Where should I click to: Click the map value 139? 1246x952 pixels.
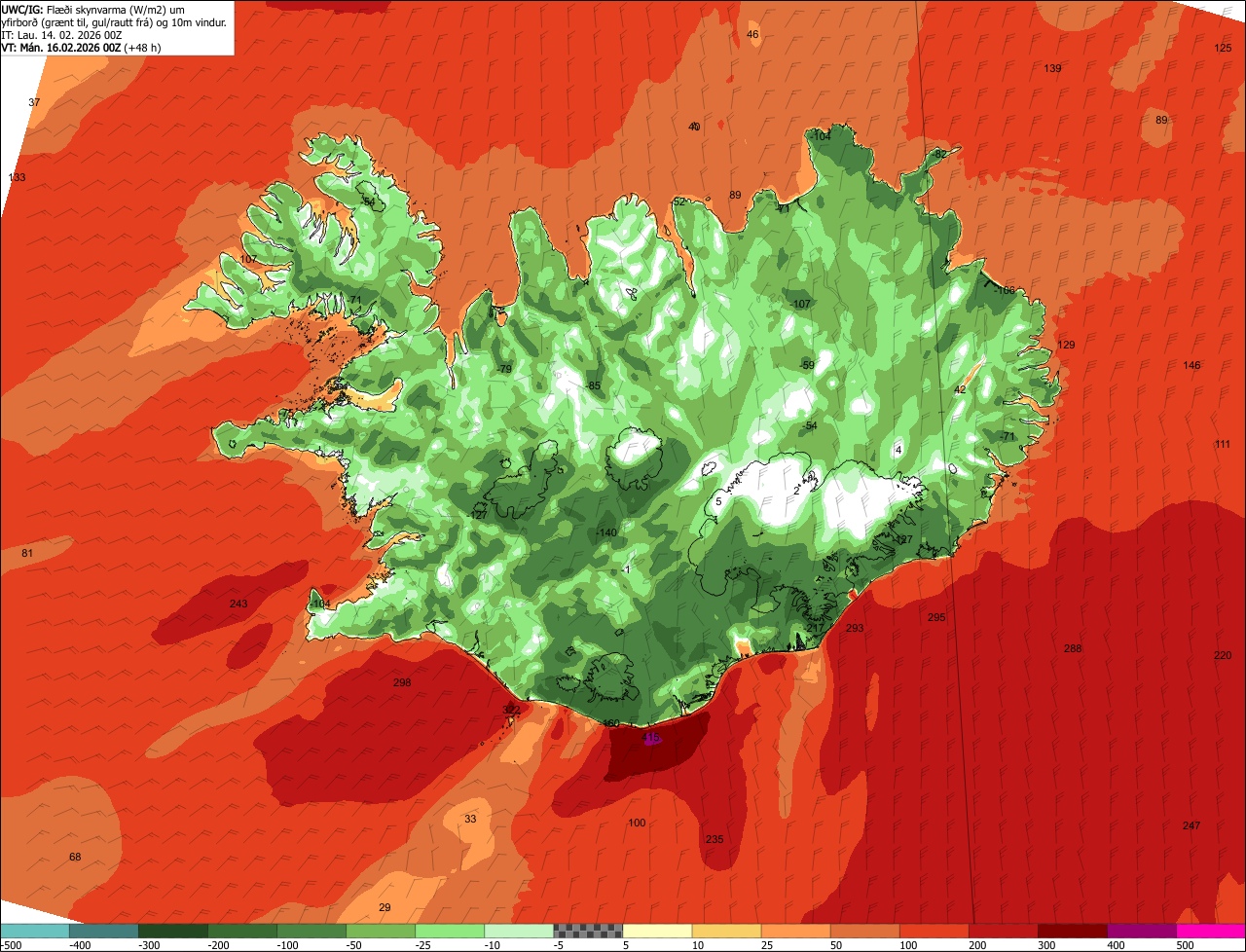point(1052,68)
